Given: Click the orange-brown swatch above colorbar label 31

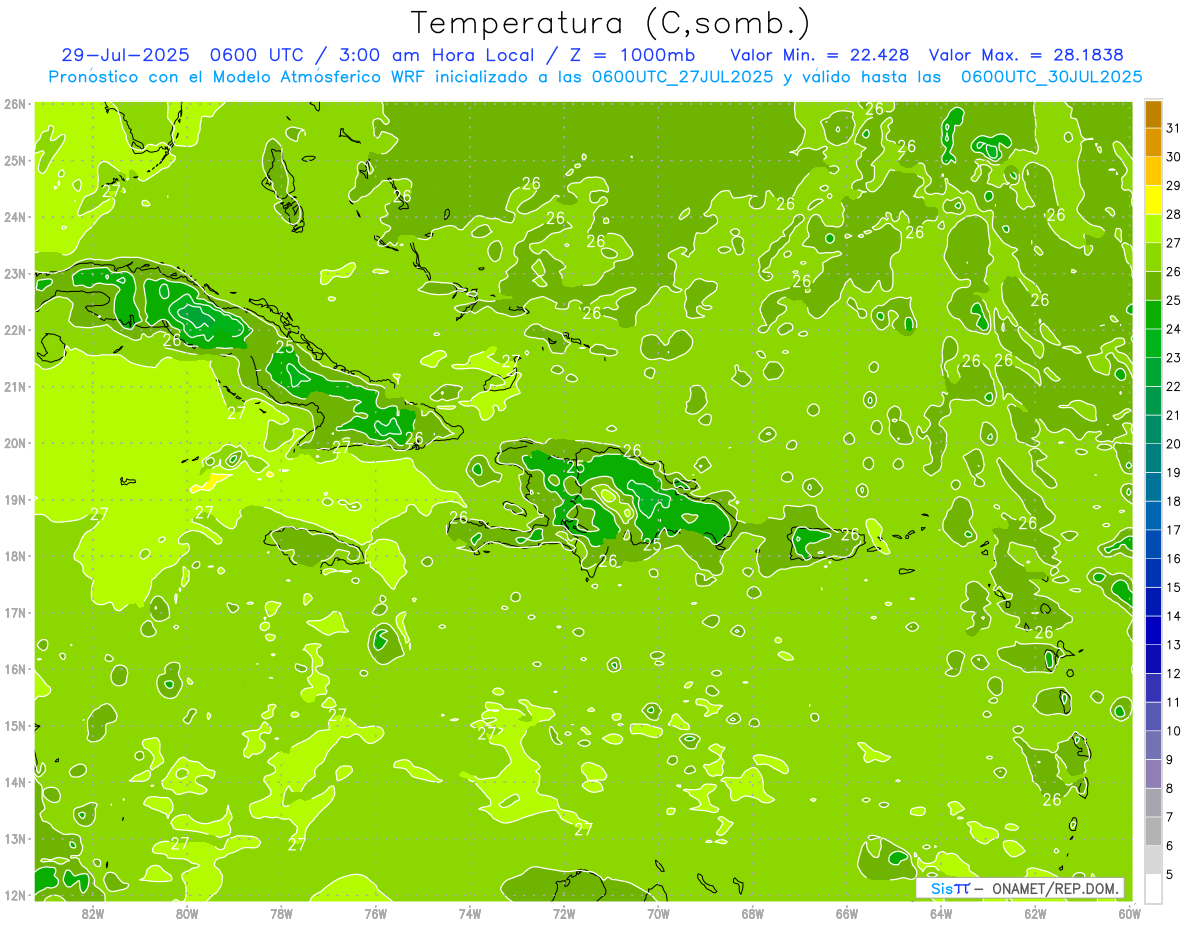Looking at the screenshot, I should (x=1154, y=114).
